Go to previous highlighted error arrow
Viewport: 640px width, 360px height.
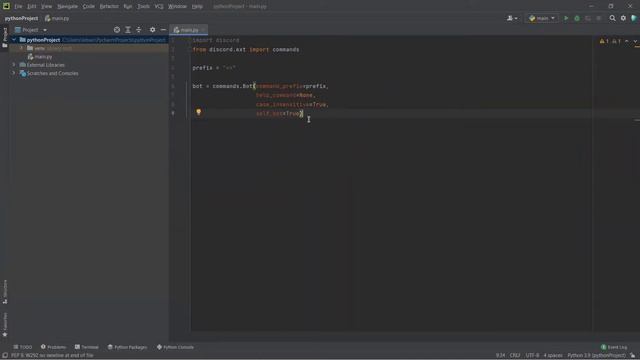coord(627,41)
